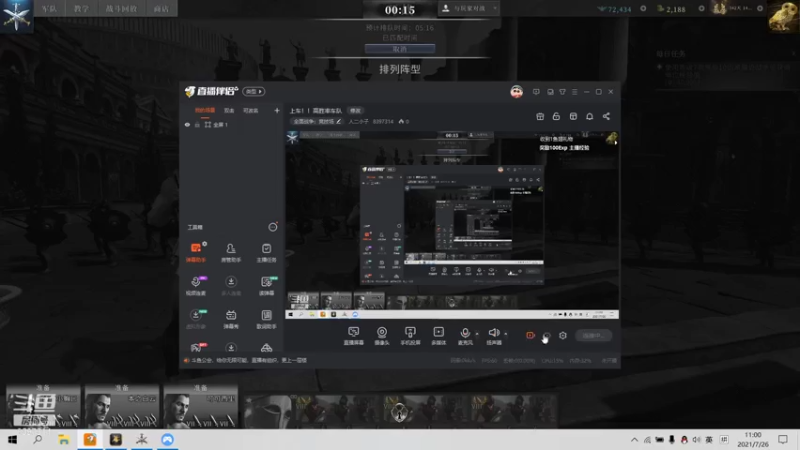Switch to the third scene tab

251,110
